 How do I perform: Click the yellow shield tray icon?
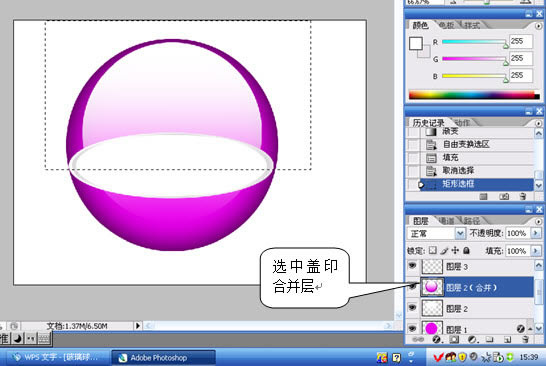coord(462,357)
